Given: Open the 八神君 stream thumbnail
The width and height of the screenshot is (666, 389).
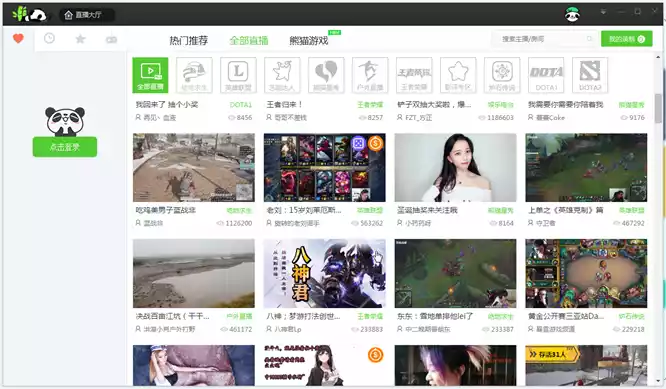Looking at the screenshot, I should (325, 273).
